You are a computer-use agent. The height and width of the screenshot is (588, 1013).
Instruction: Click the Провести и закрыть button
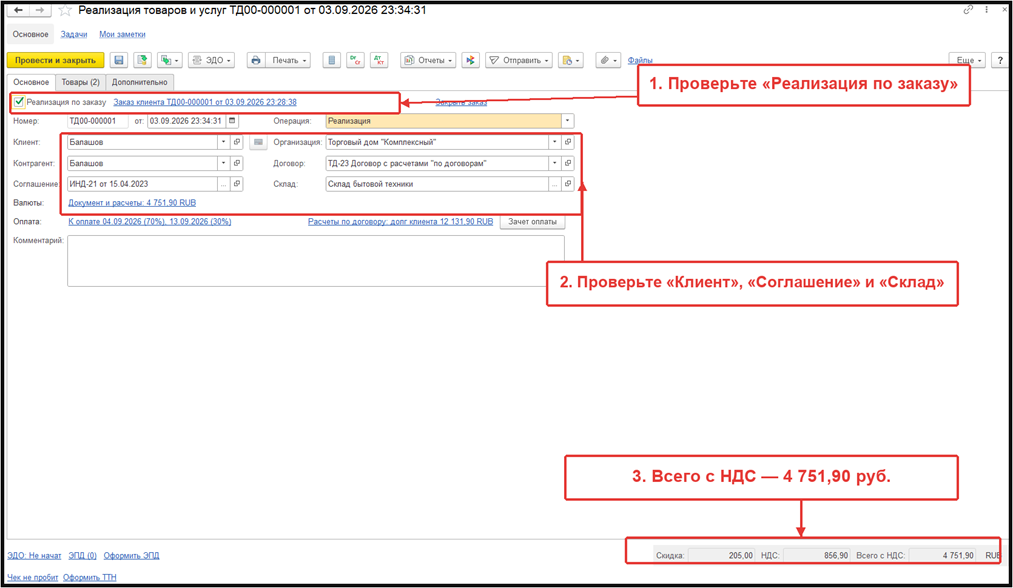tap(56, 60)
